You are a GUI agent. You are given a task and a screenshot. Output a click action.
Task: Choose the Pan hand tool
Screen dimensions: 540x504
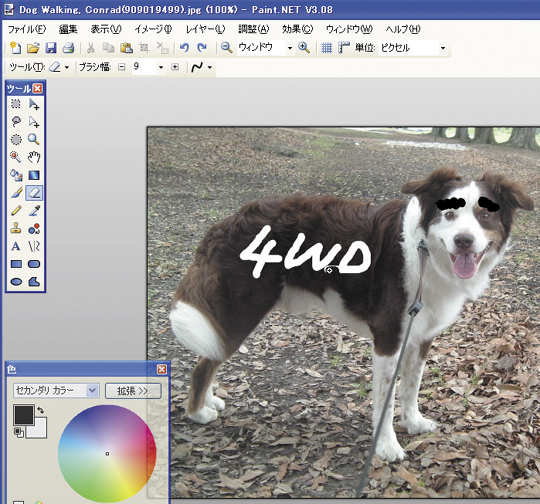(x=34, y=157)
